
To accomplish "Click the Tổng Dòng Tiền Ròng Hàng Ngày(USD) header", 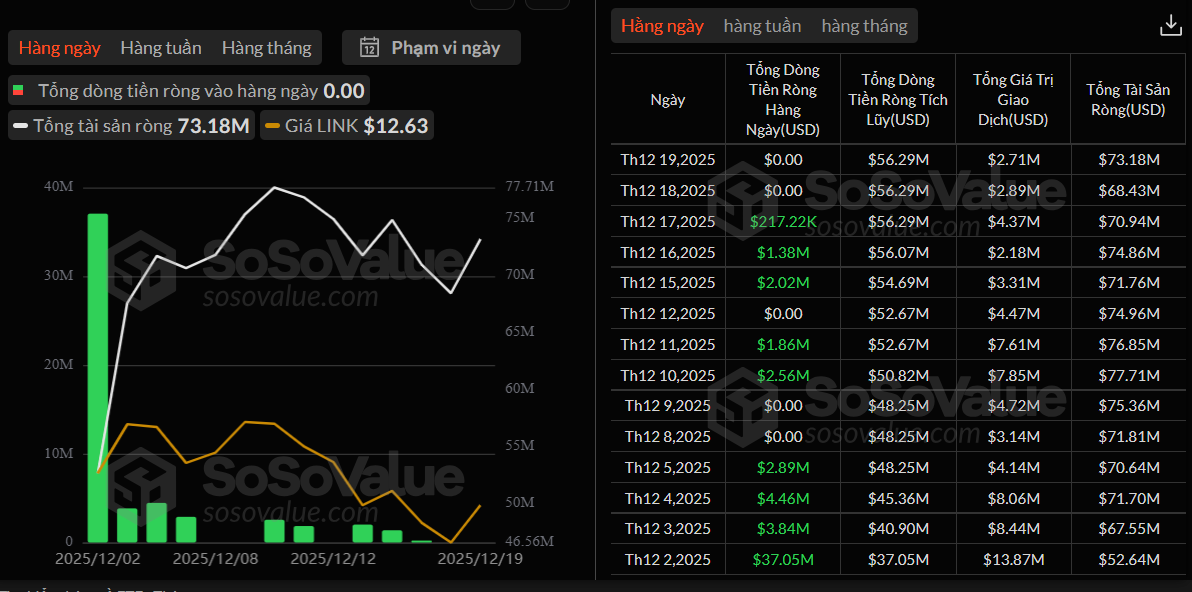I will tap(782, 100).
